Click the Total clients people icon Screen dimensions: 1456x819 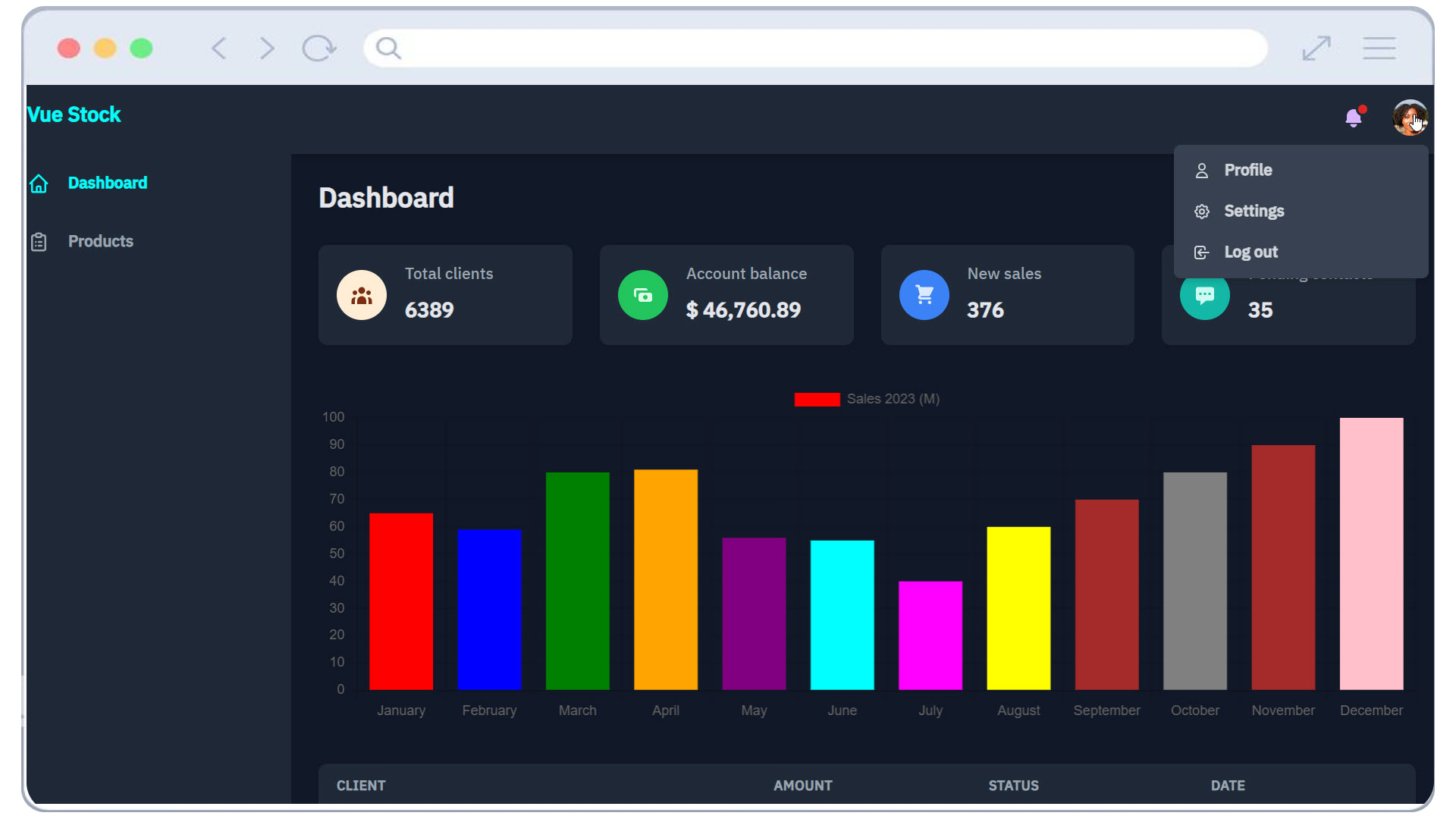point(362,295)
